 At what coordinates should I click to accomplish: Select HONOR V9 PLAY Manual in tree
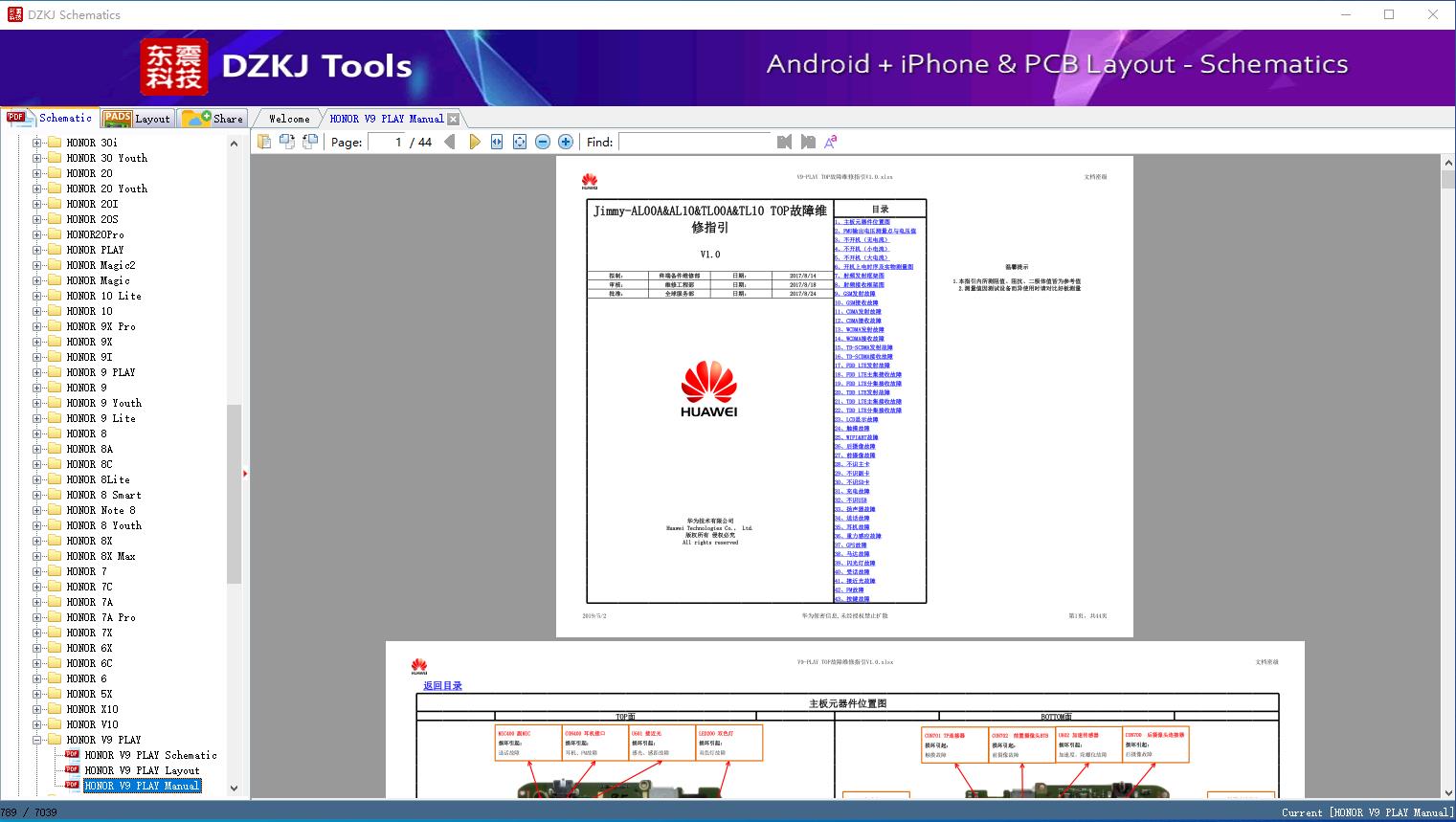(142, 786)
